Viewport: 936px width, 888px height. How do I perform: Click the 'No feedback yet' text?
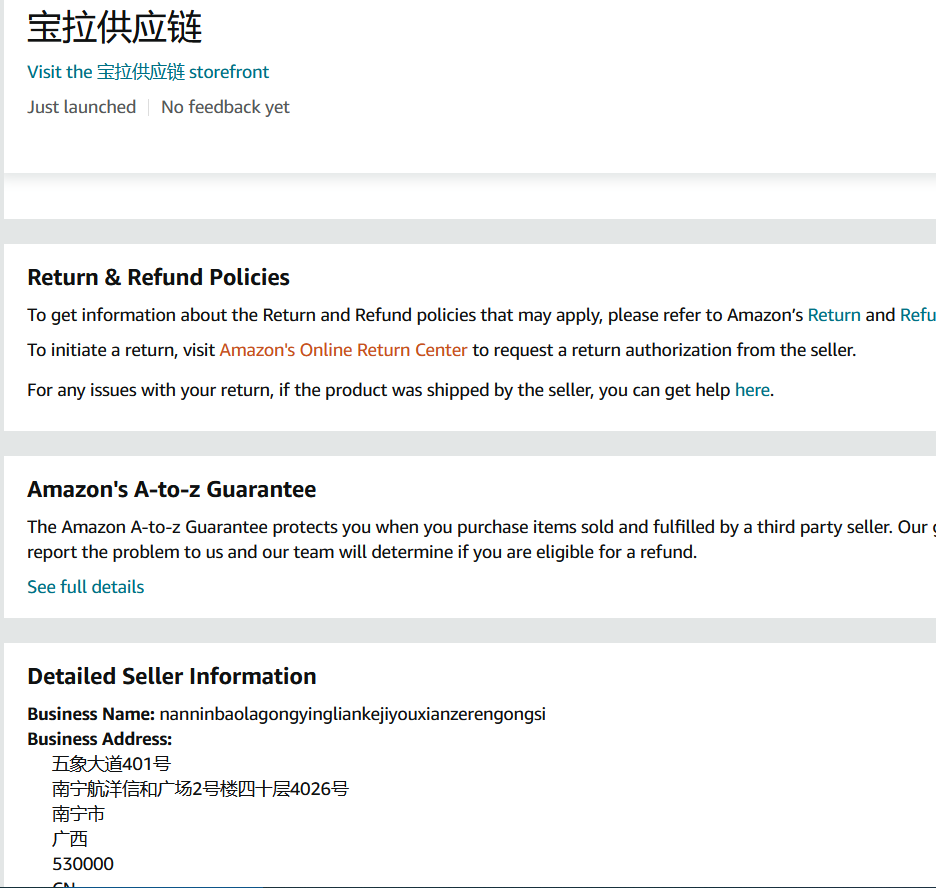tap(225, 107)
